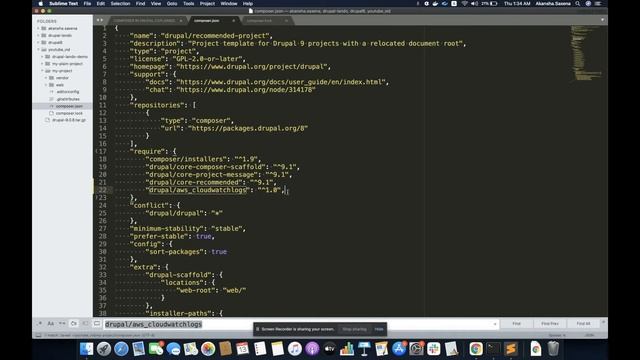Collapse the youtube_vid folder
This screenshot has height=360, width=640.
coord(38,49)
